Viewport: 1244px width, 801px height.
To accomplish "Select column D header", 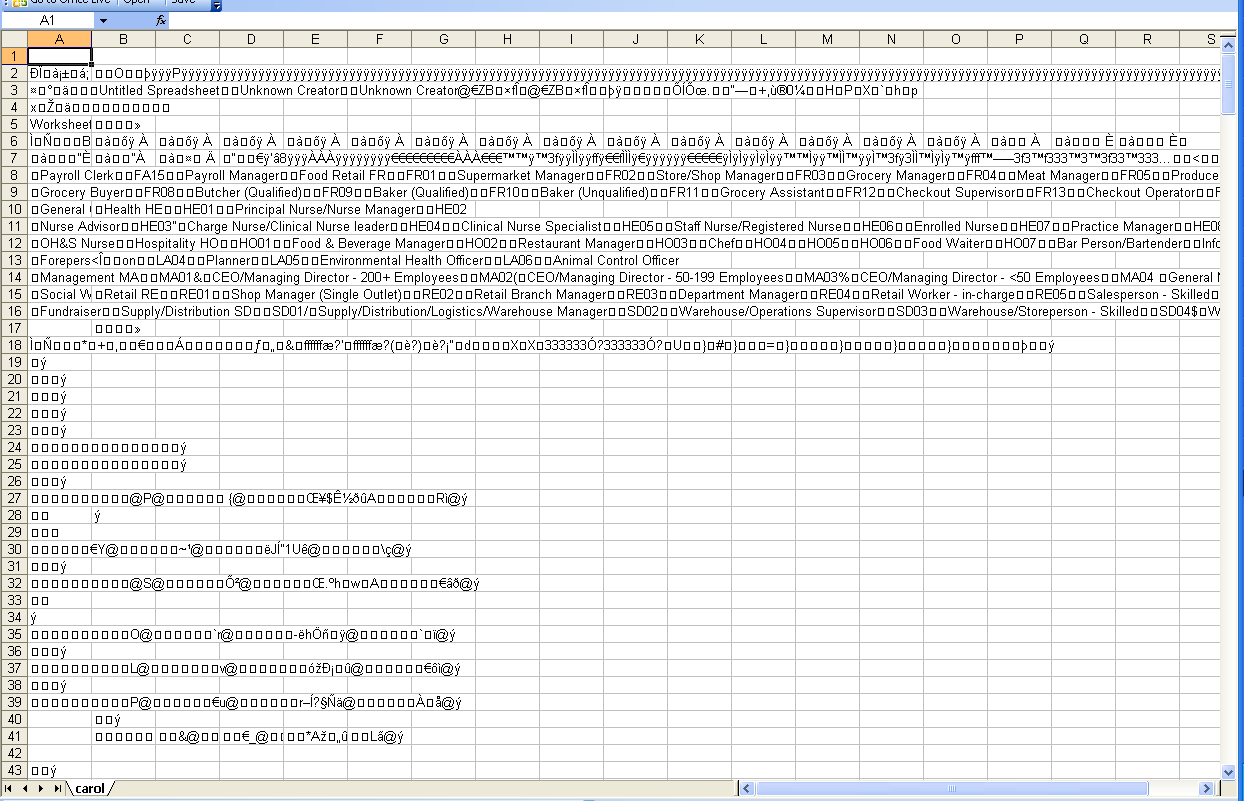I will pyautogui.click(x=251, y=39).
